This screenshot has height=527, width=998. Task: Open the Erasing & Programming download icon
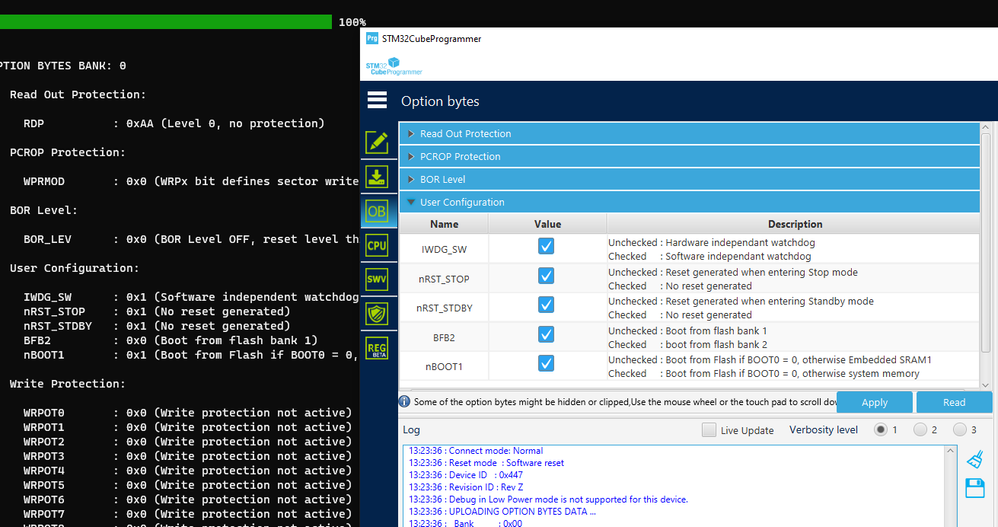pyautogui.click(x=377, y=177)
